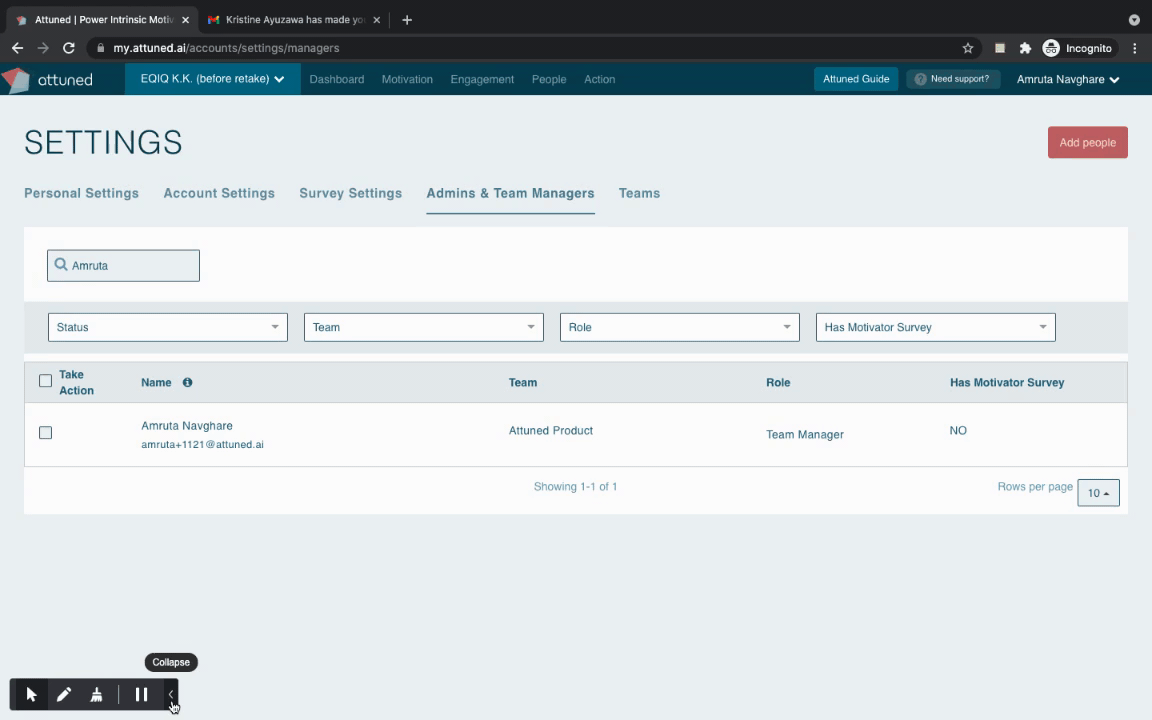Collapse the recording toolbar
1152x720 pixels.
click(x=170, y=694)
